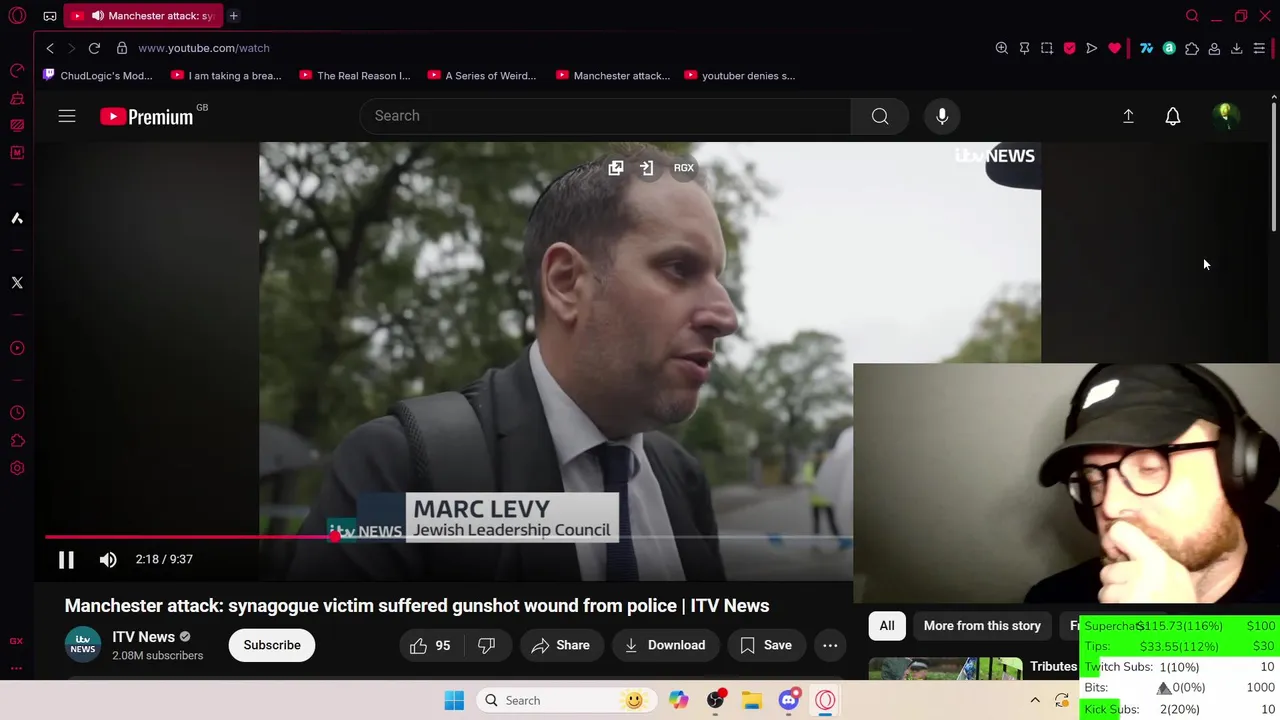Download the video
This screenshot has height=720, width=1280.
click(x=665, y=645)
